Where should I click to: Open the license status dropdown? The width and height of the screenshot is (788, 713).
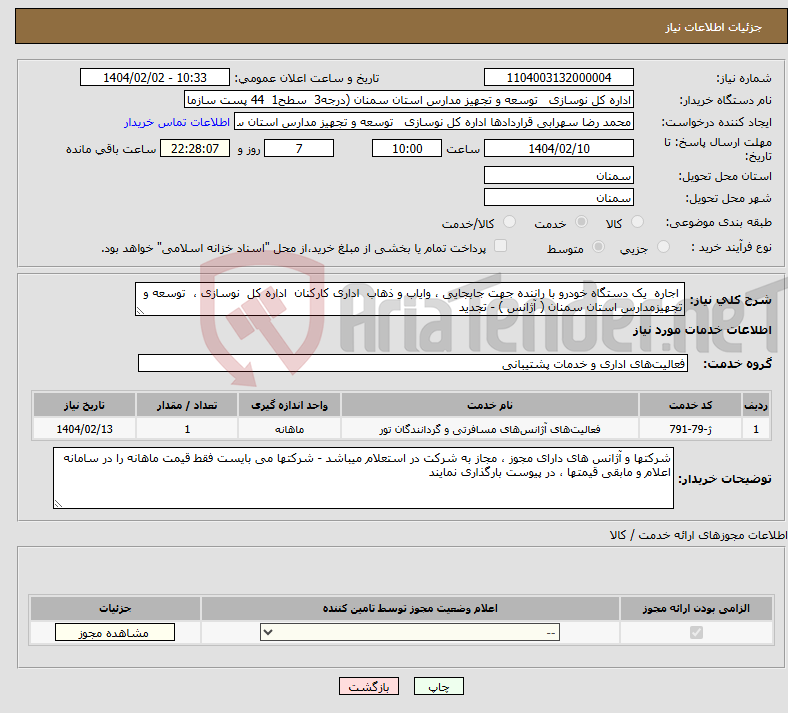[x=410, y=632]
